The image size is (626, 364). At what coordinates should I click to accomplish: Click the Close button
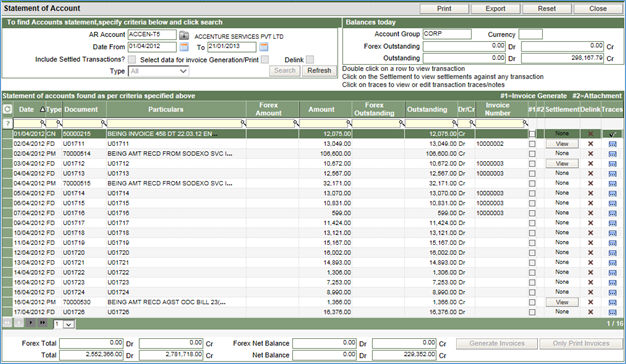[x=598, y=8]
